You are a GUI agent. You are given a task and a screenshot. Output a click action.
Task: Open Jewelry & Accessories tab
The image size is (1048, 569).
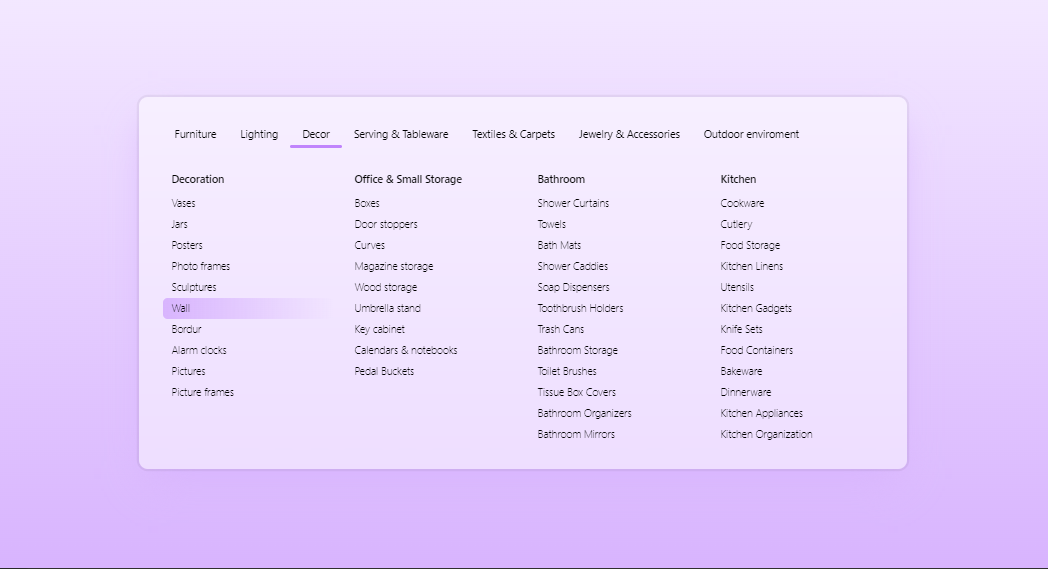[629, 134]
